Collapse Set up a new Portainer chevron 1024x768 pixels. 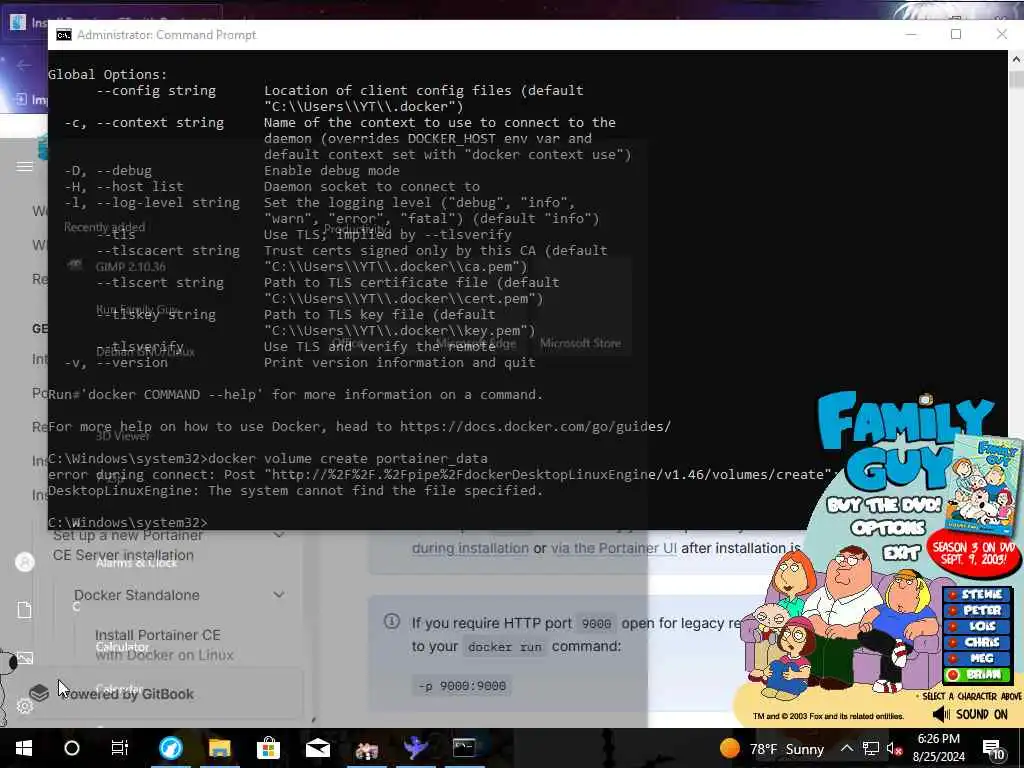(x=279, y=535)
